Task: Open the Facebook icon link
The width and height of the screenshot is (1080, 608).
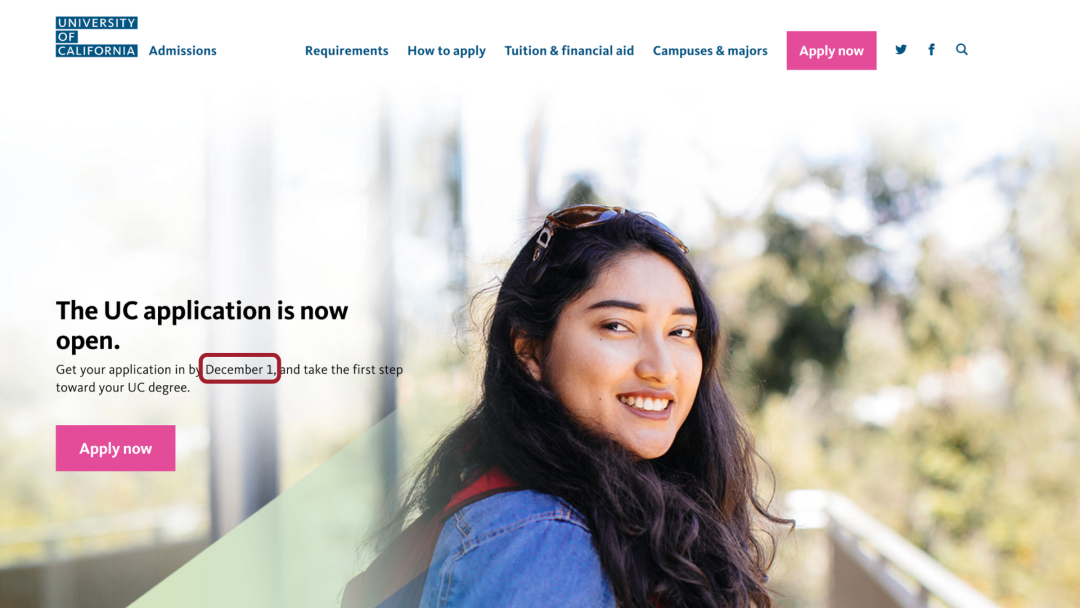Action: [931, 50]
